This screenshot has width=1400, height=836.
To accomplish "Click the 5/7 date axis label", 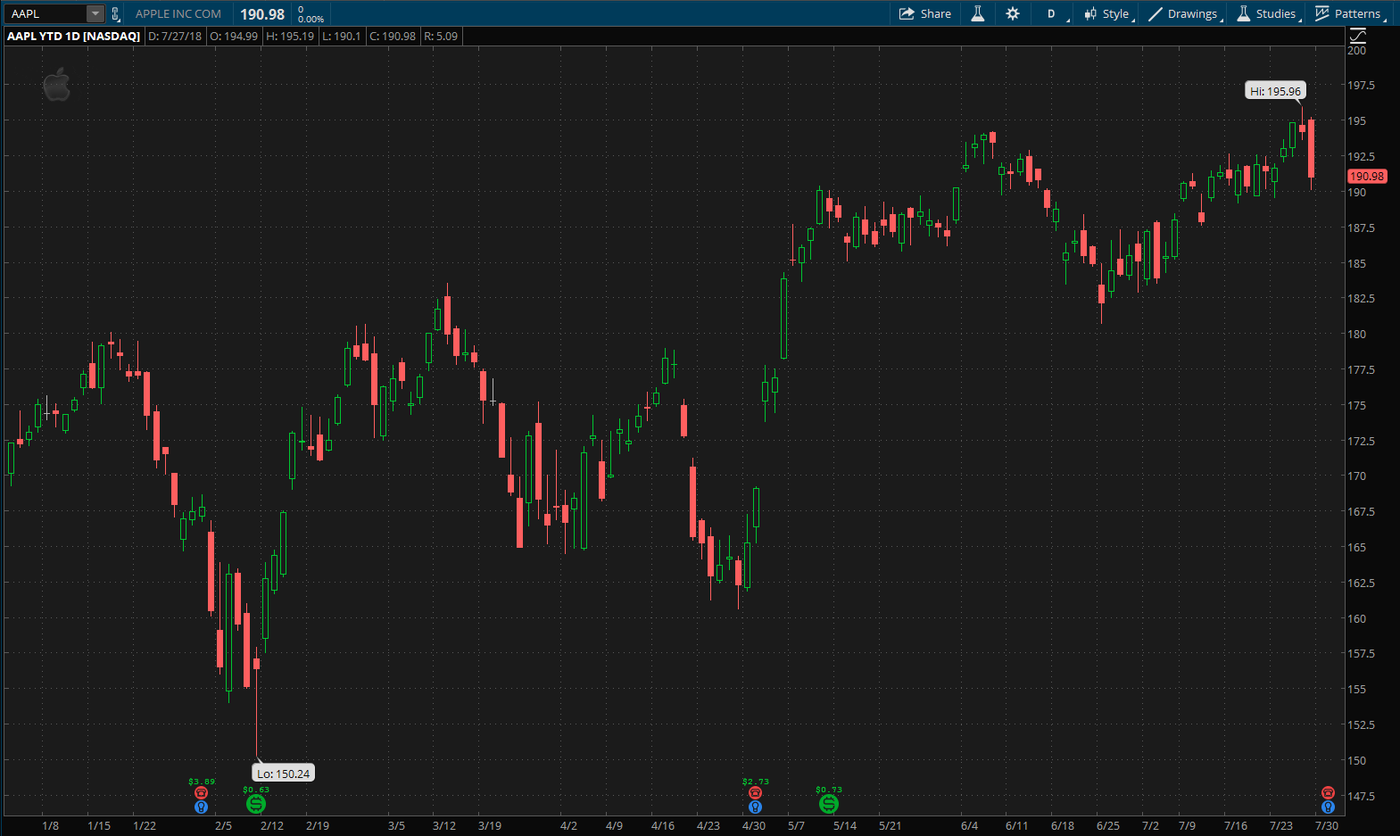I will (x=797, y=826).
